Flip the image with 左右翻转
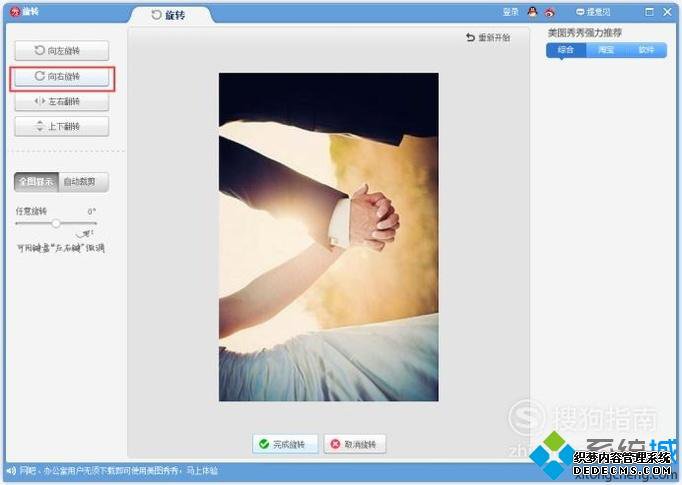The height and width of the screenshot is (485, 682). pyautogui.click(x=61, y=101)
